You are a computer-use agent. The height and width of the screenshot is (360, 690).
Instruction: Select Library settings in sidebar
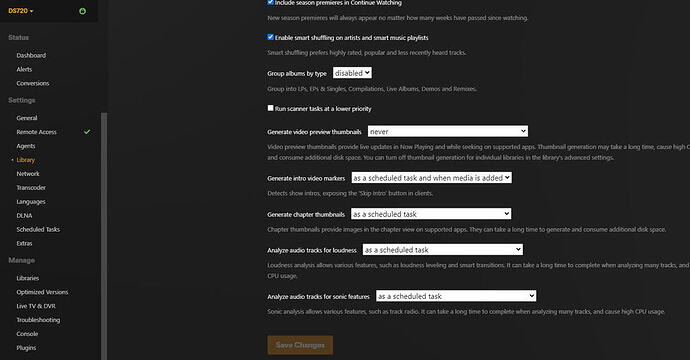(26, 160)
